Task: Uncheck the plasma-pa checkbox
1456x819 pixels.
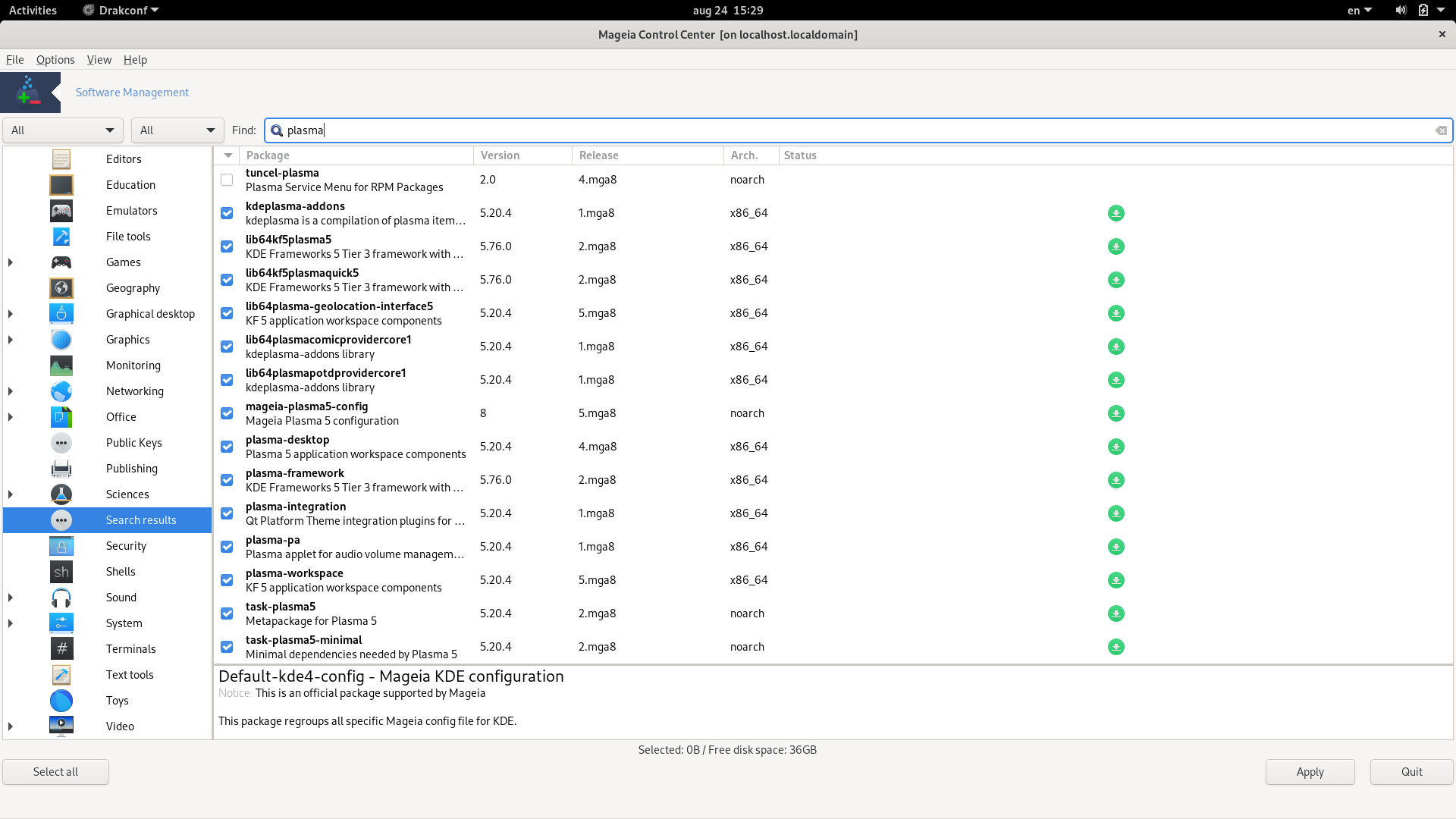Action: (x=227, y=547)
